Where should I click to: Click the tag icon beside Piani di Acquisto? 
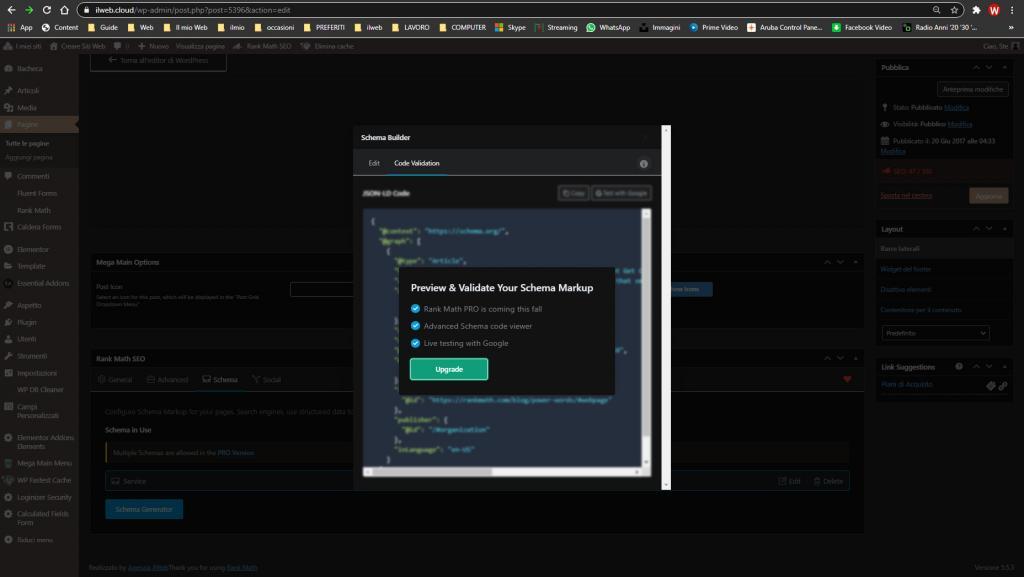coord(991,386)
